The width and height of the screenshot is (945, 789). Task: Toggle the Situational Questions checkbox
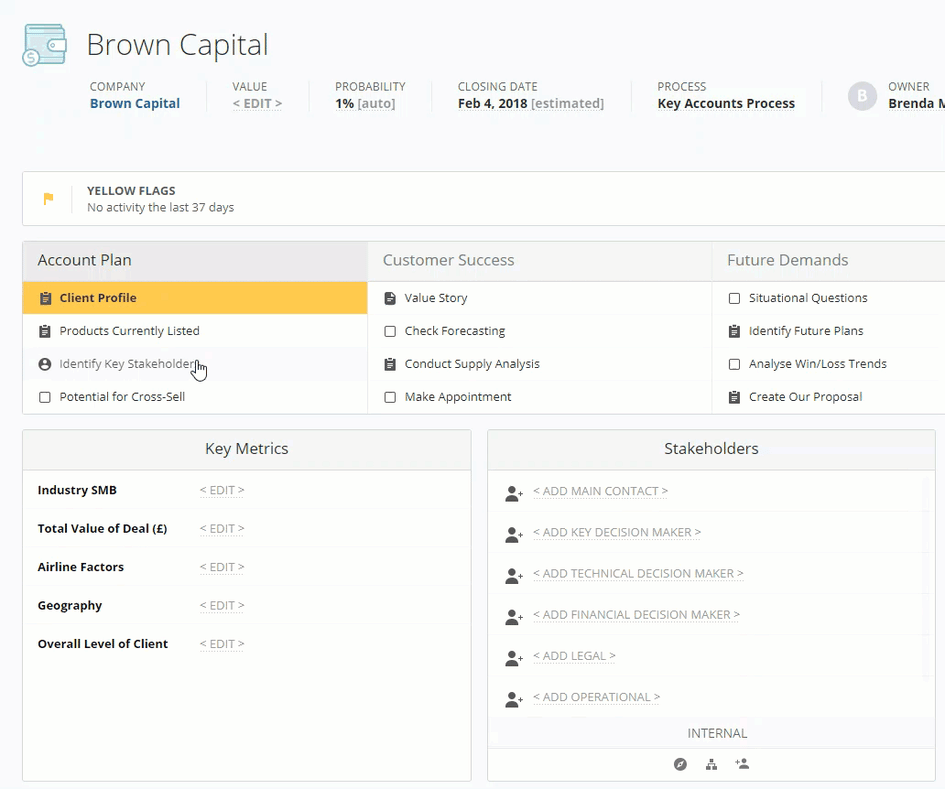[x=734, y=298]
